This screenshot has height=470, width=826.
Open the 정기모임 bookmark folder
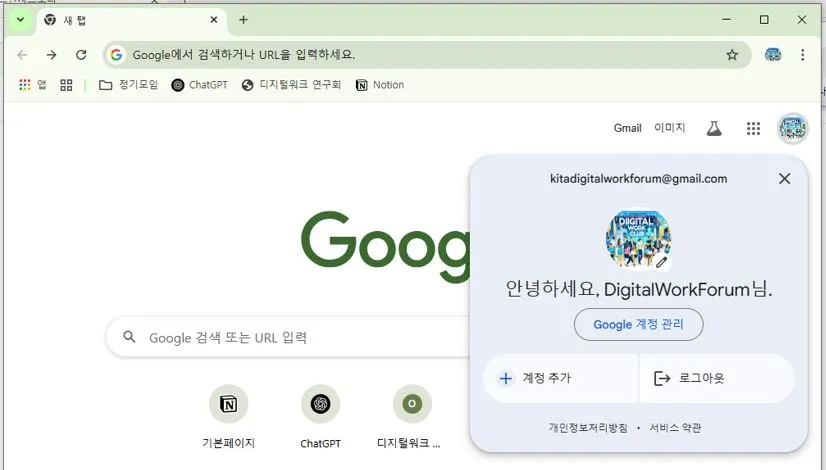pyautogui.click(x=129, y=85)
